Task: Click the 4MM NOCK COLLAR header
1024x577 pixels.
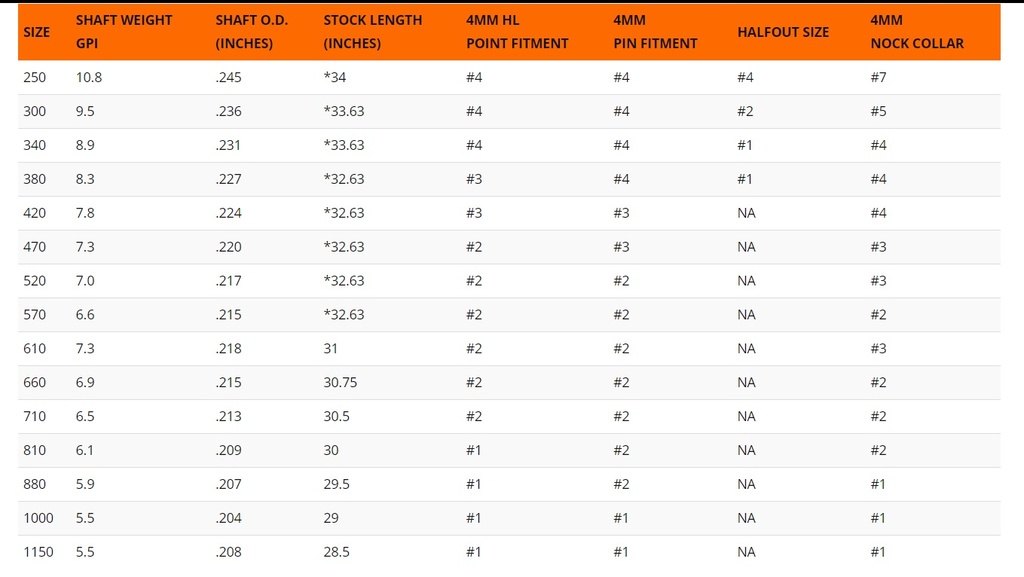Action: (917, 32)
